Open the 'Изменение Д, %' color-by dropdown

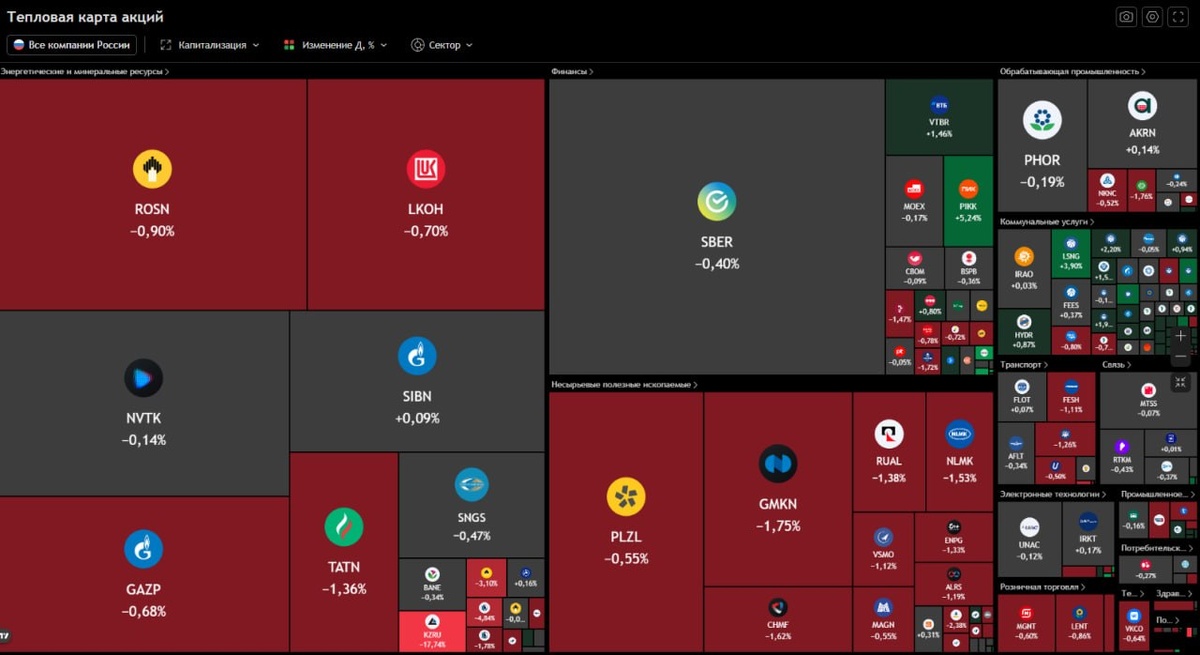(x=335, y=45)
